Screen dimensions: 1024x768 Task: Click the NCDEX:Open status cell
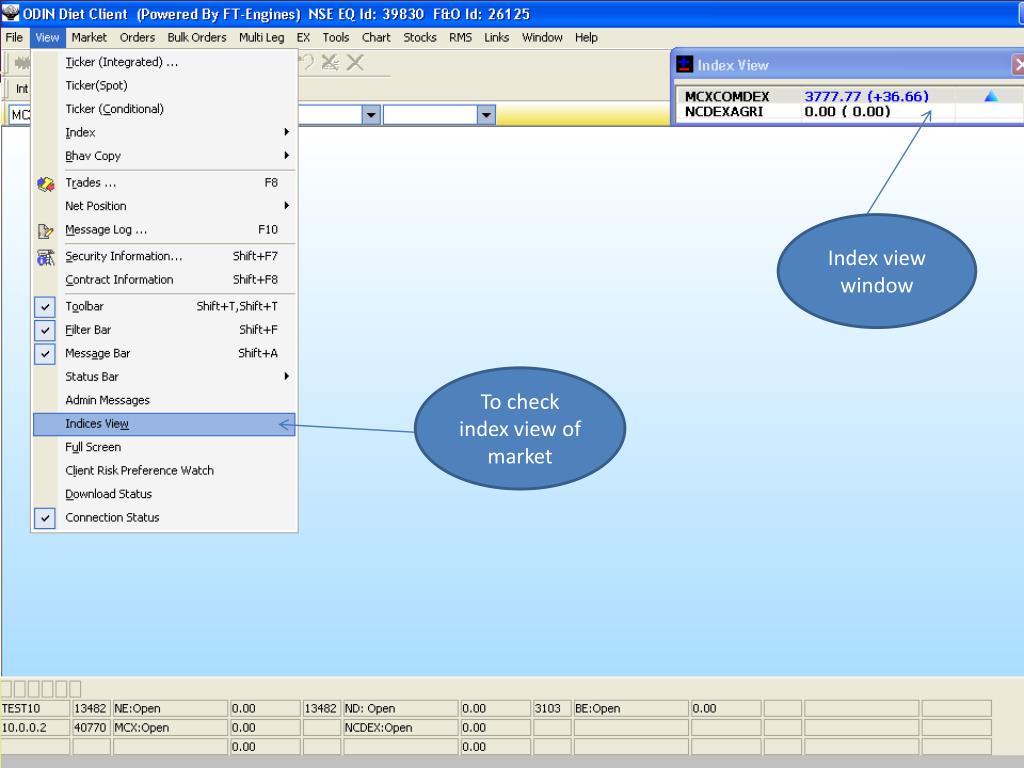click(x=401, y=728)
